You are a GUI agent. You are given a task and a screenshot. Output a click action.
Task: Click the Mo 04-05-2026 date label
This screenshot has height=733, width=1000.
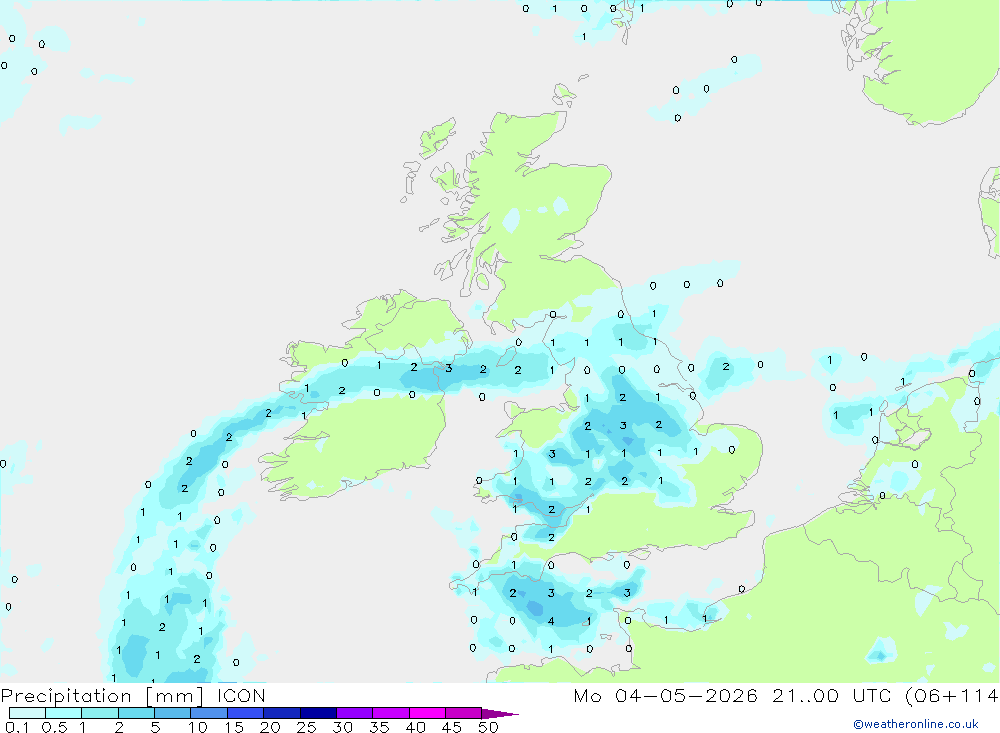point(665,696)
